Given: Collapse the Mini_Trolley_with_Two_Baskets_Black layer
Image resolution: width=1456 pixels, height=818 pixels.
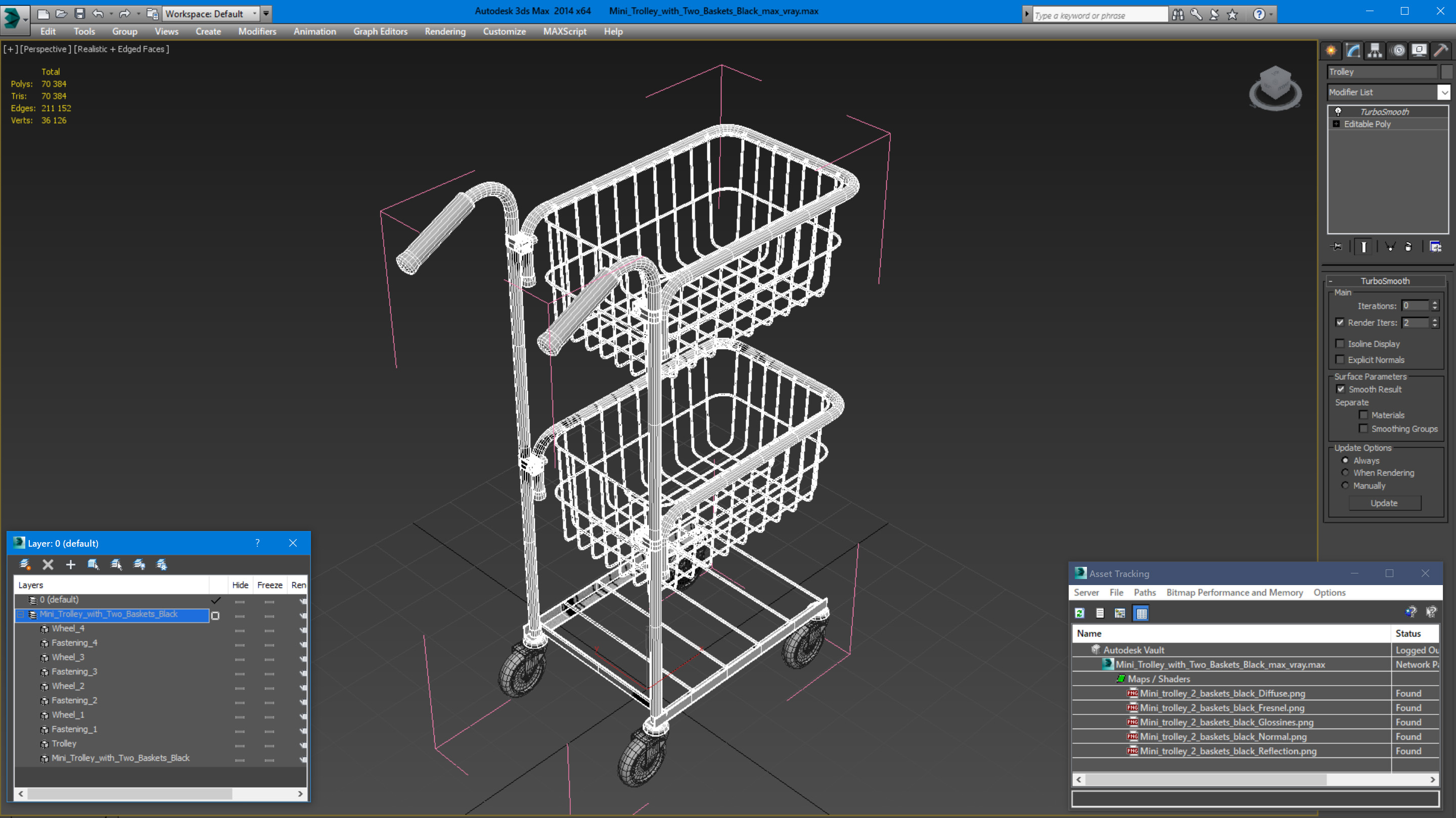Looking at the screenshot, I should pyautogui.click(x=20, y=614).
